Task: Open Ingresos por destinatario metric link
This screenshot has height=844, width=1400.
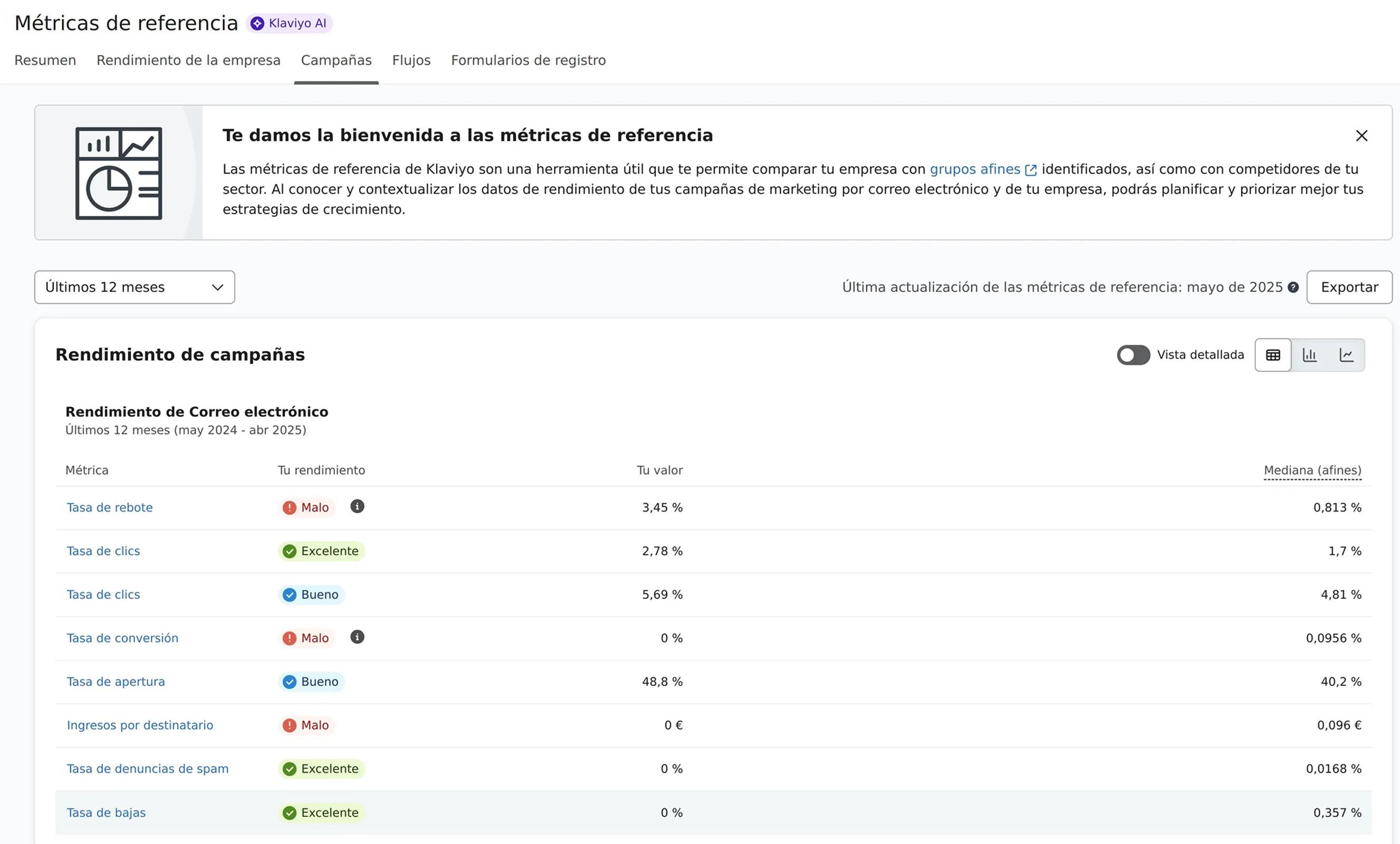Action: click(140, 725)
